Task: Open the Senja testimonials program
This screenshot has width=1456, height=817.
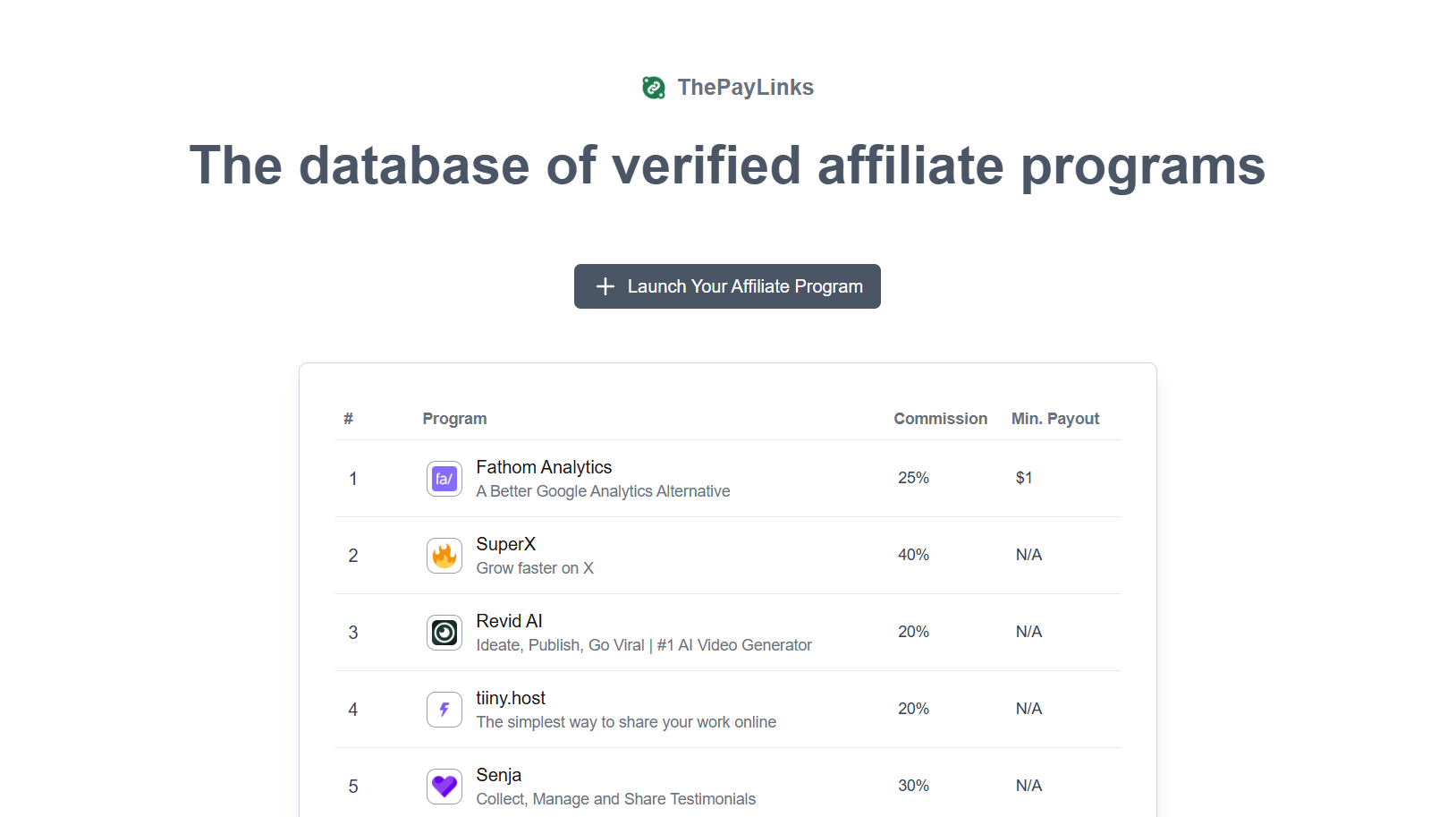Action: click(499, 774)
